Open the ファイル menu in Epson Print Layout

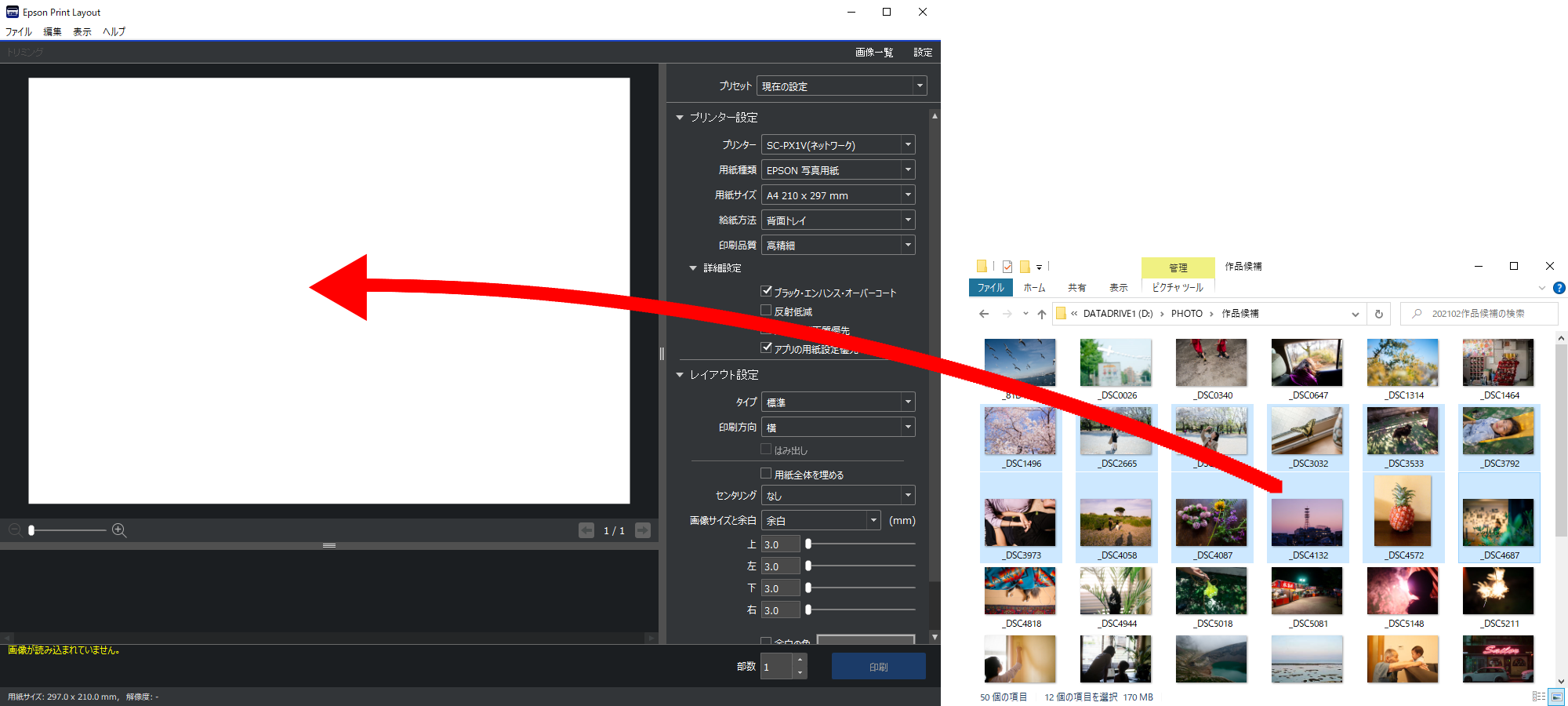click(x=19, y=32)
